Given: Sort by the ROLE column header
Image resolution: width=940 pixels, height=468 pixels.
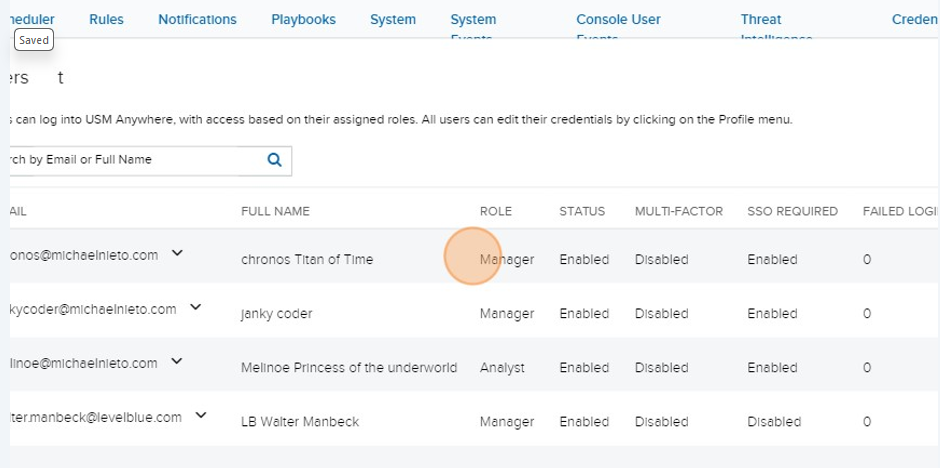Looking at the screenshot, I should click(496, 211).
